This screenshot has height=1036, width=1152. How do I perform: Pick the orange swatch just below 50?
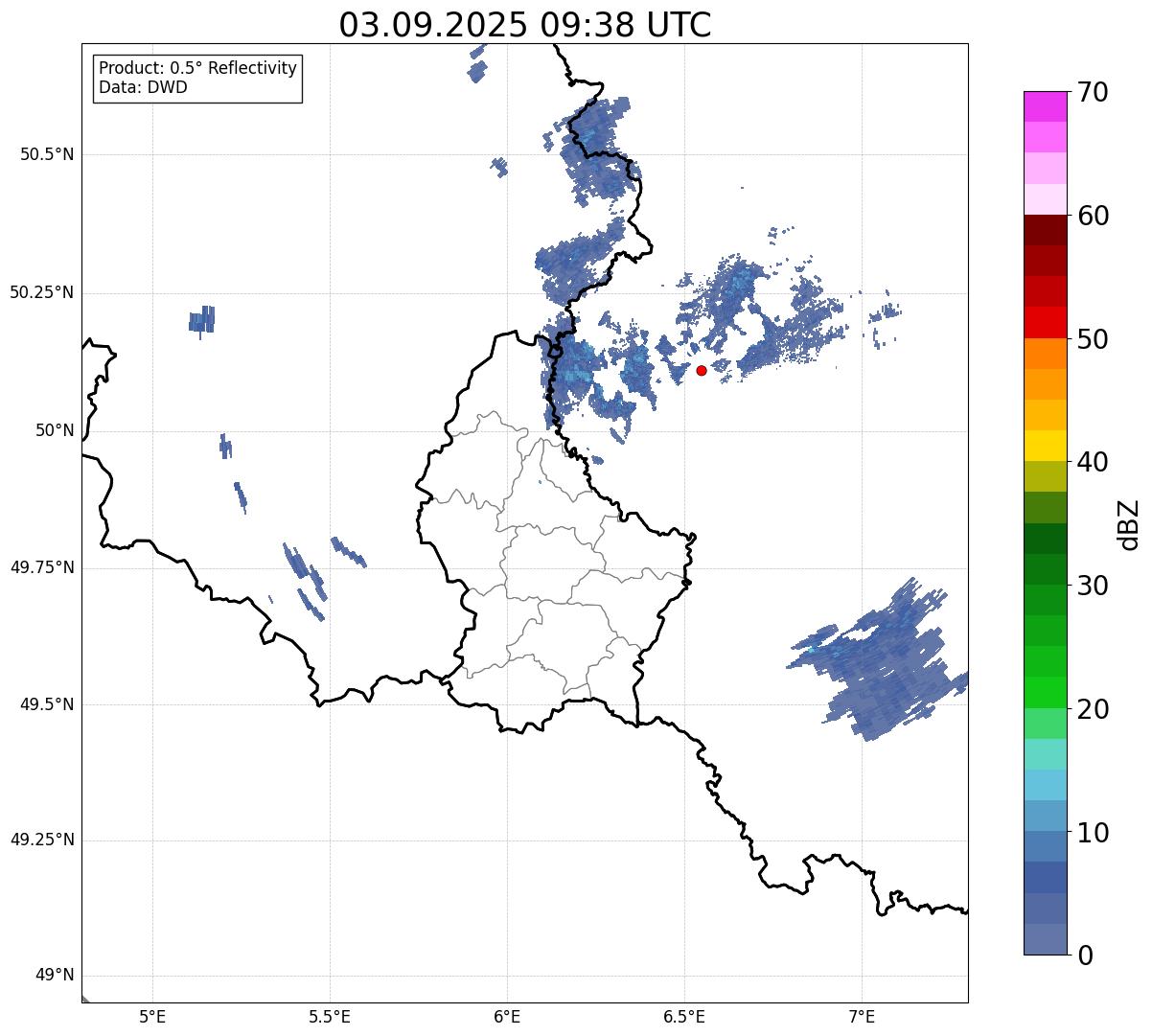(1045, 354)
